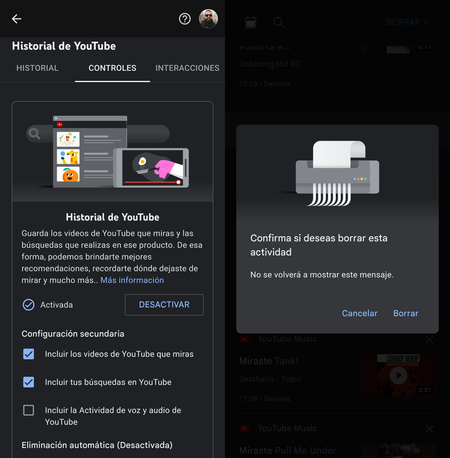The height and width of the screenshot is (458, 450).
Task: Open the Unboxing360 RC channel link
Action: (x=270, y=64)
